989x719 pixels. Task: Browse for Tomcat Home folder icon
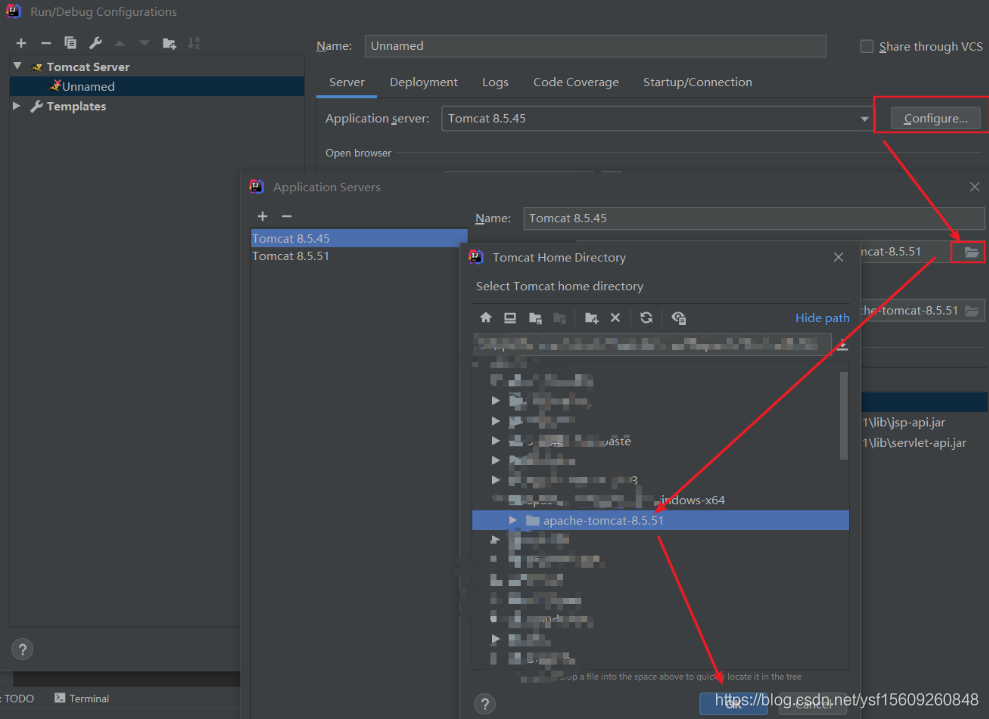click(x=971, y=252)
